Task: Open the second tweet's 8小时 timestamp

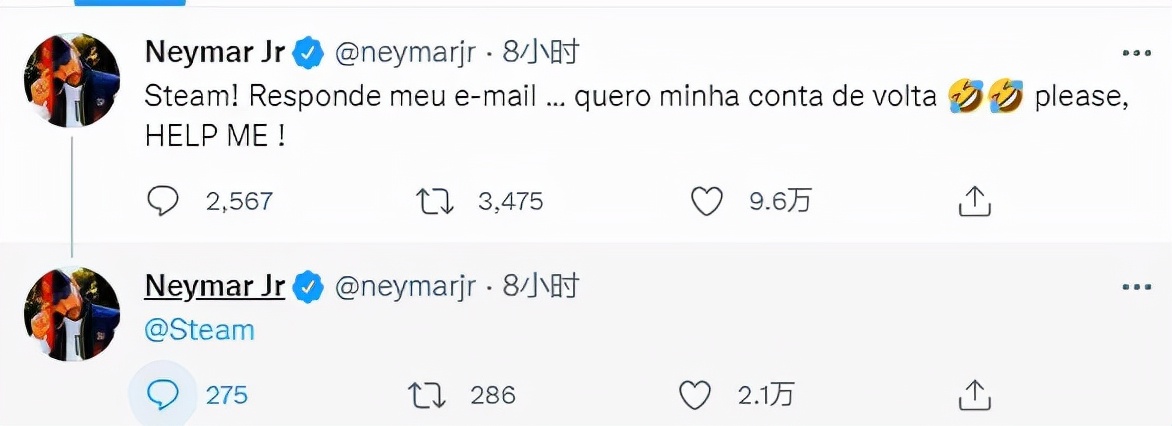Action: pos(541,288)
